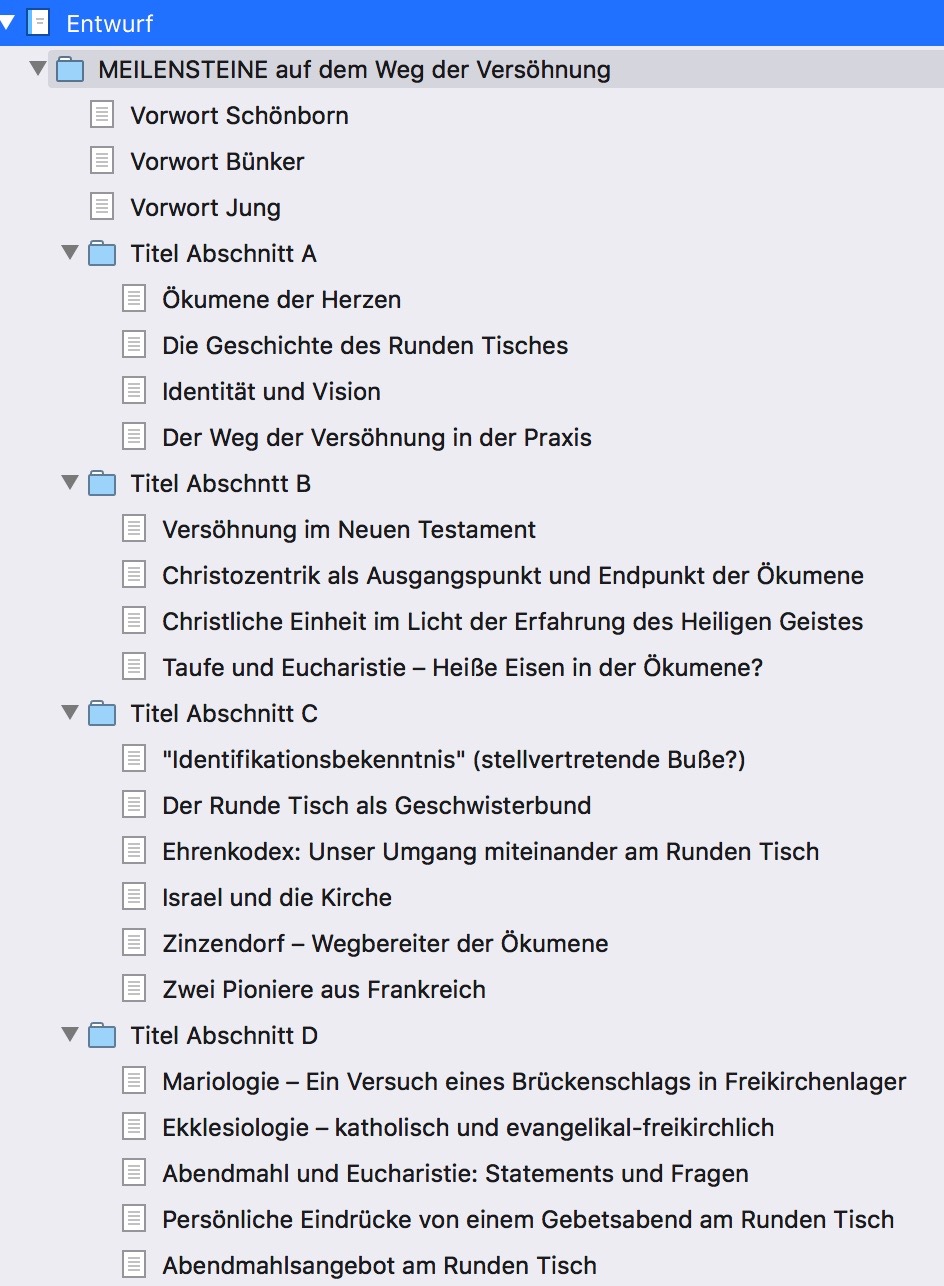Collapse the Titel Abschnitt D section
This screenshot has width=944, height=1286.
(x=70, y=1035)
